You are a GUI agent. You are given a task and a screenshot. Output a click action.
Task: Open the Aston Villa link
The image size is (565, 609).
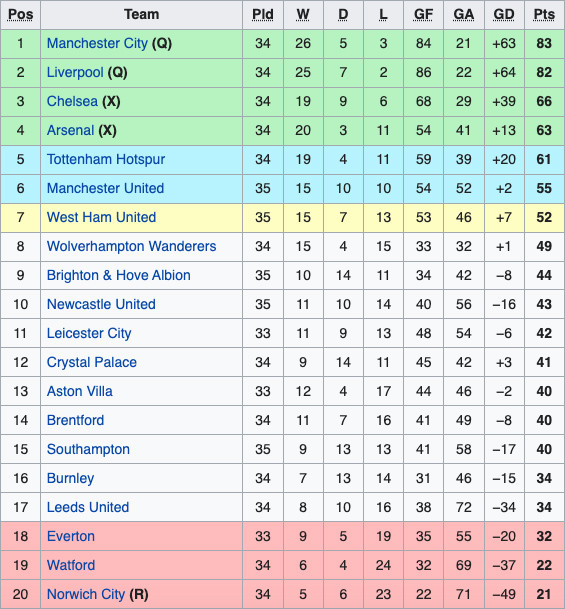80,392
